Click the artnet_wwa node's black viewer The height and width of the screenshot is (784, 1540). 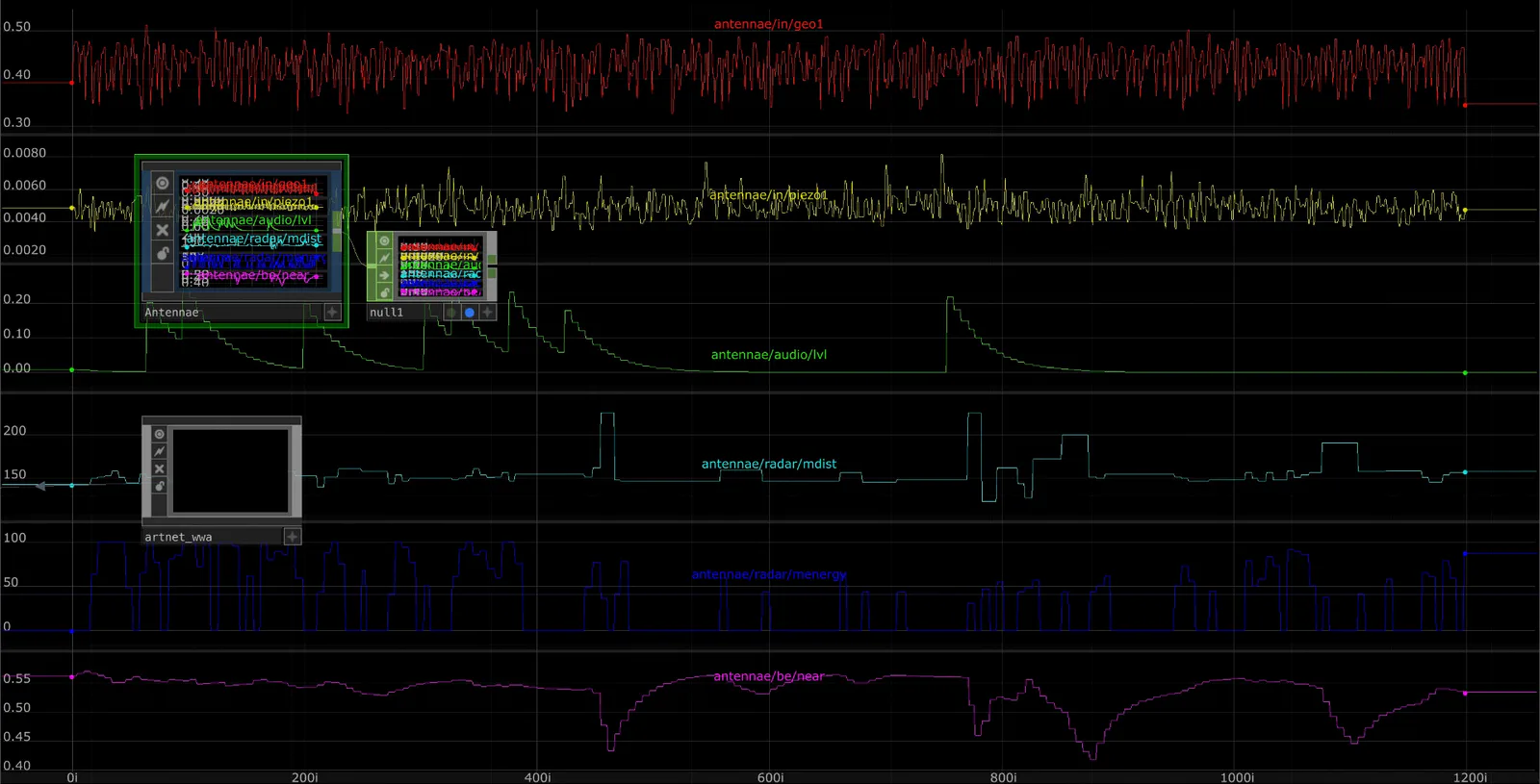[x=231, y=470]
